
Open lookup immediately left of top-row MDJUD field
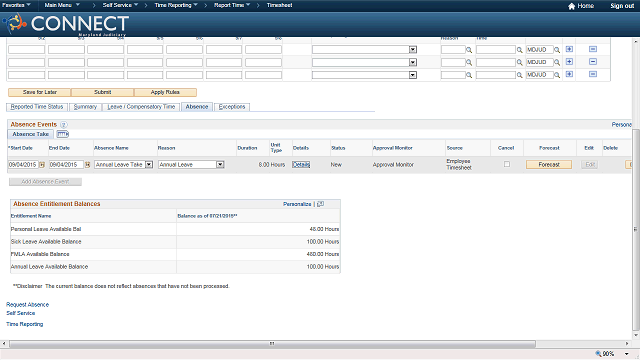(x=520, y=50)
